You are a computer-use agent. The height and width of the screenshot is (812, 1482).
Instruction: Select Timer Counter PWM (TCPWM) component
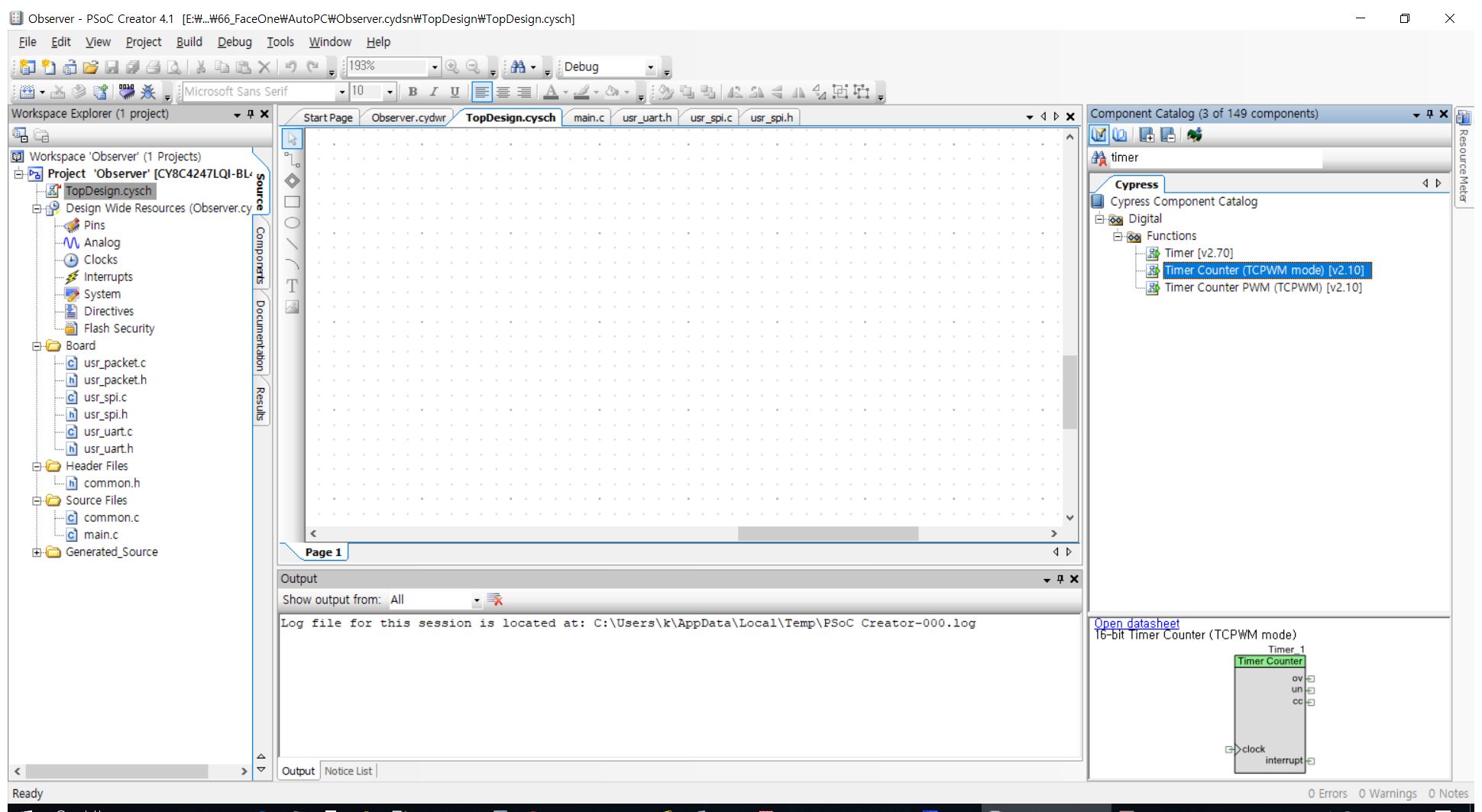1263,287
